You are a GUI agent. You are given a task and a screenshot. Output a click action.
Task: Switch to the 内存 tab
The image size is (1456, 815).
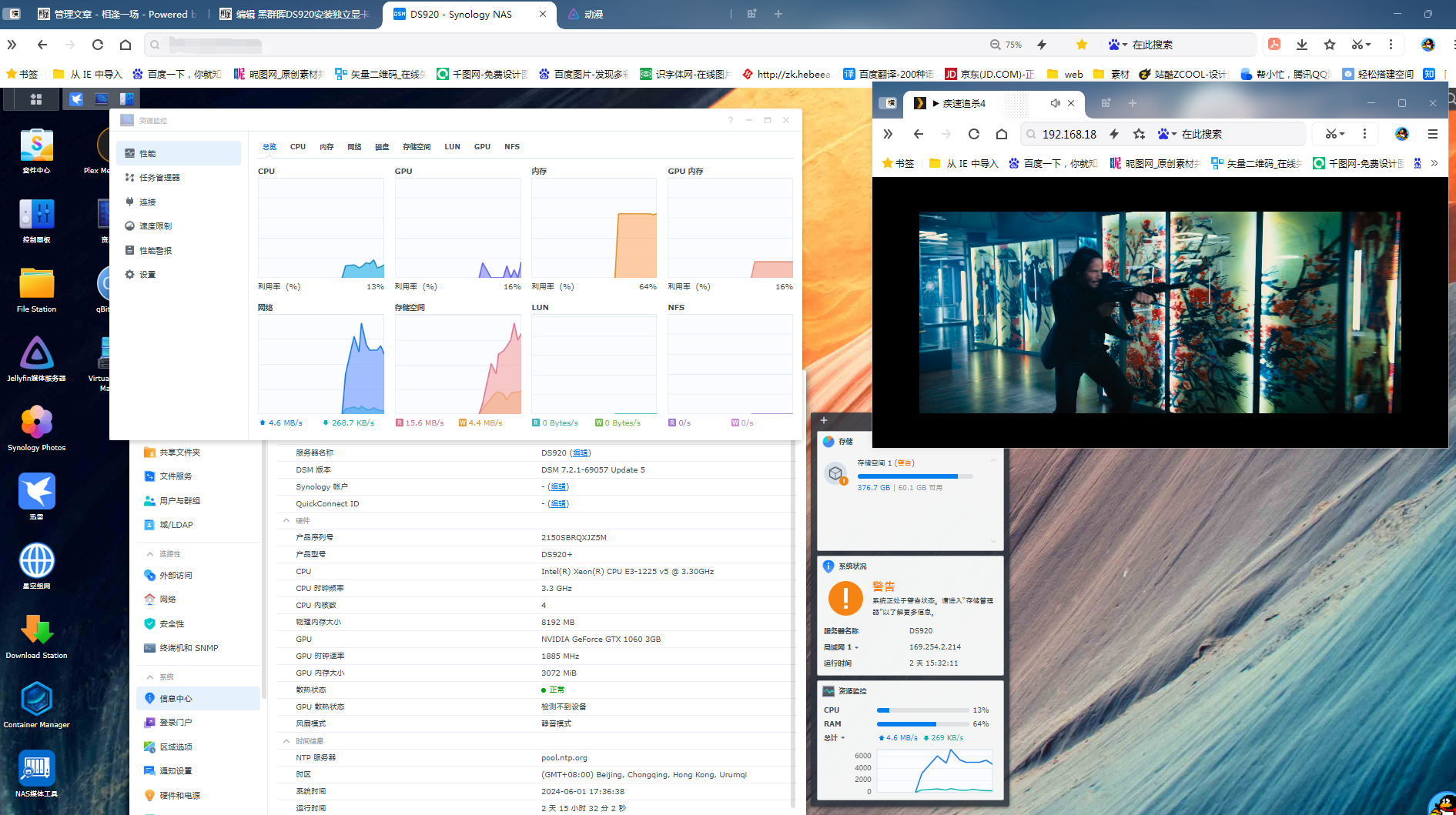pyautogui.click(x=326, y=146)
